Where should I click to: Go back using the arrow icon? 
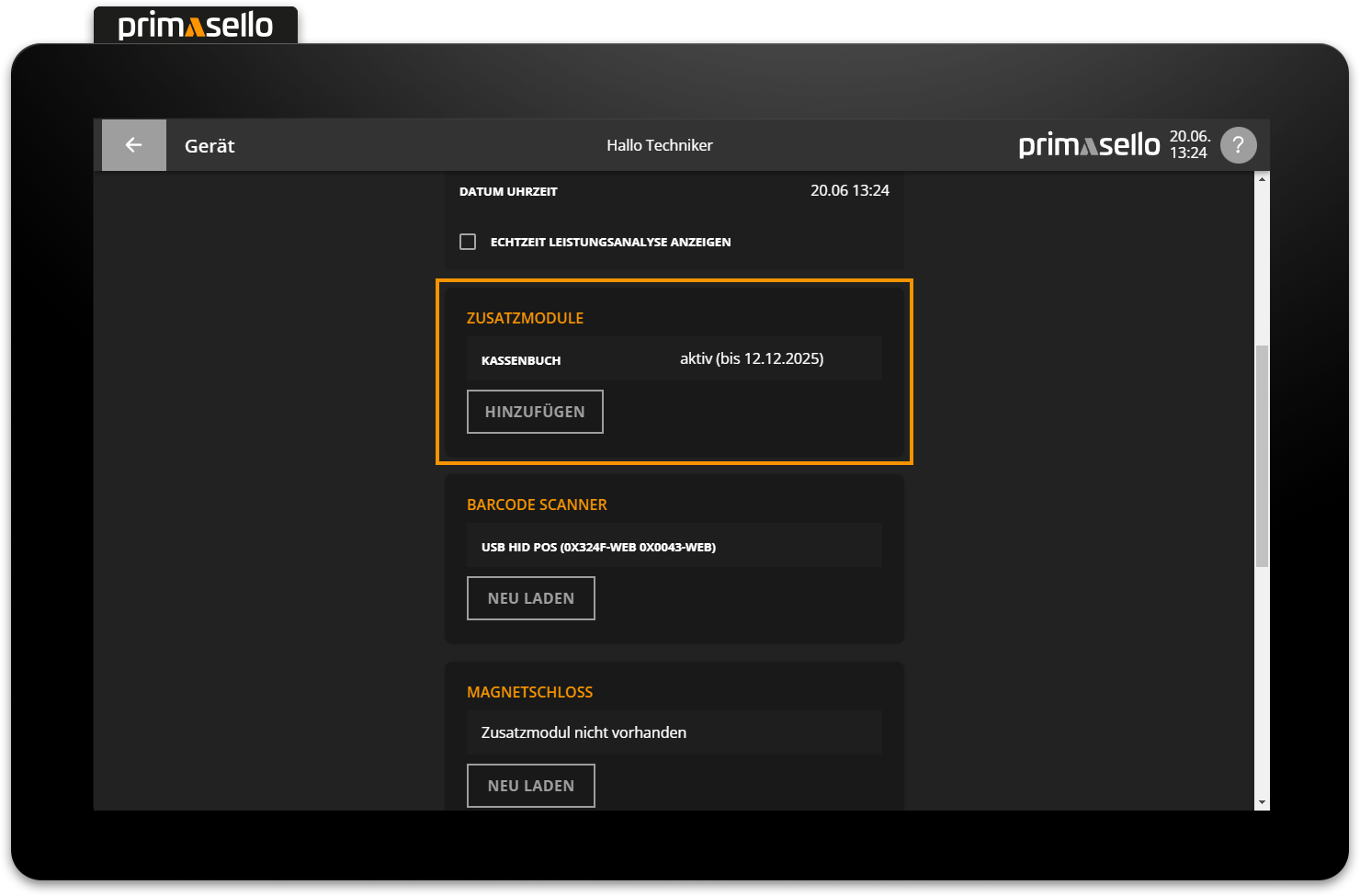click(x=134, y=145)
